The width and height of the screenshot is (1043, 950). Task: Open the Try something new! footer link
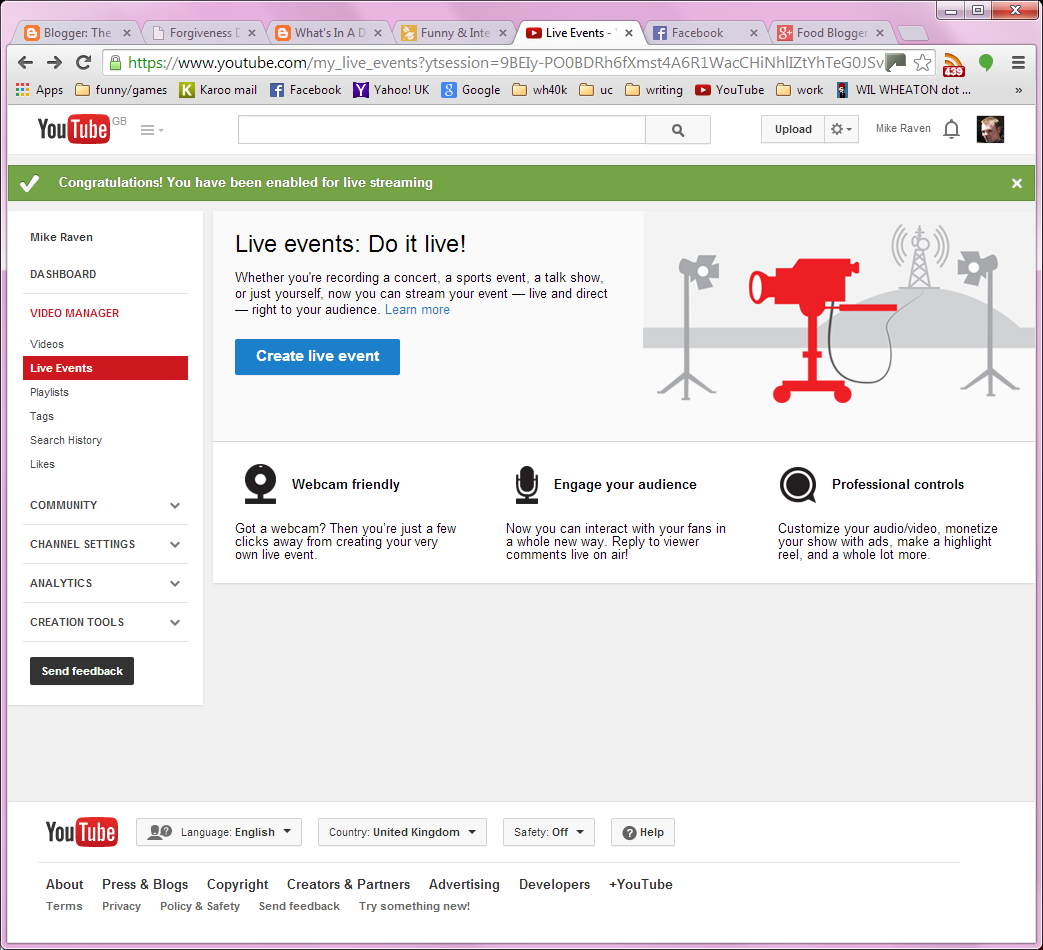(414, 906)
